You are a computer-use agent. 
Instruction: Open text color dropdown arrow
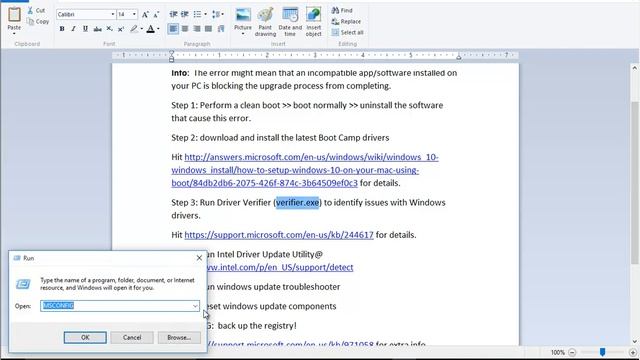pyautogui.click(x=158, y=29)
